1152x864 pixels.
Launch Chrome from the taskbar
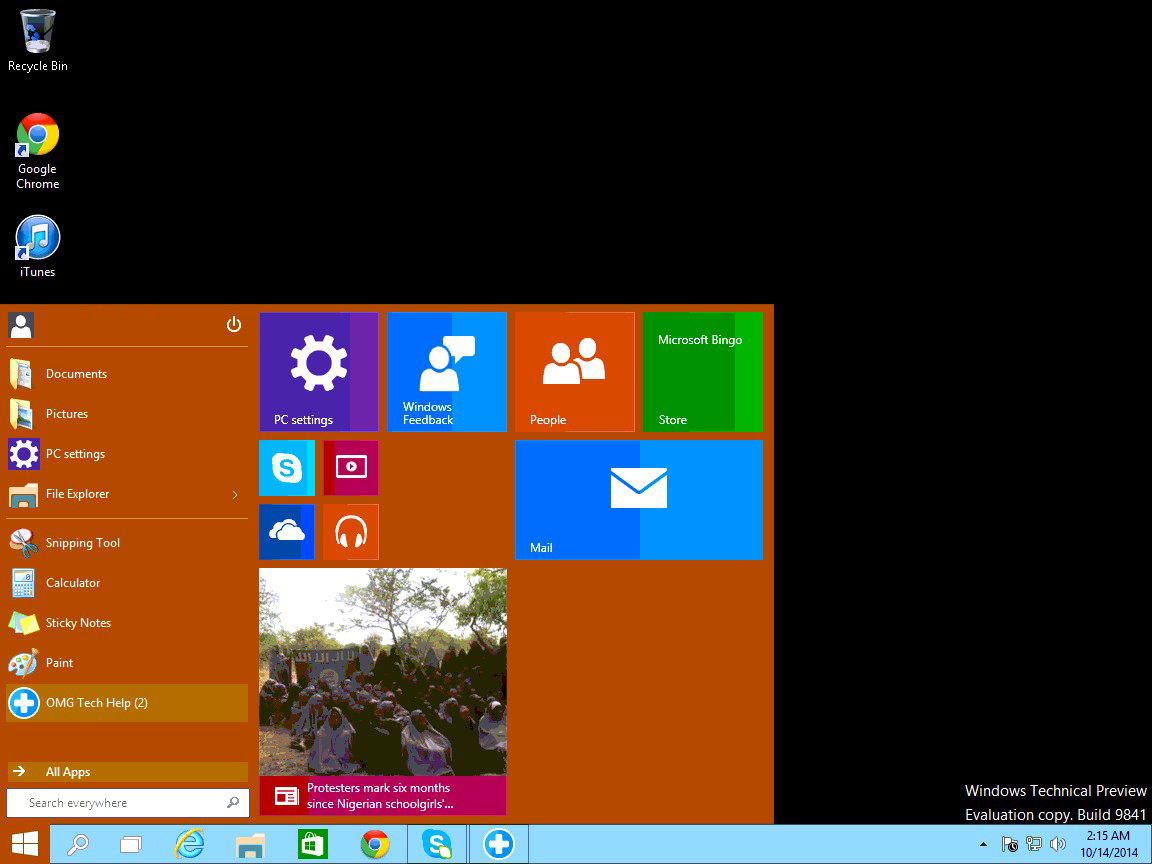tap(375, 845)
